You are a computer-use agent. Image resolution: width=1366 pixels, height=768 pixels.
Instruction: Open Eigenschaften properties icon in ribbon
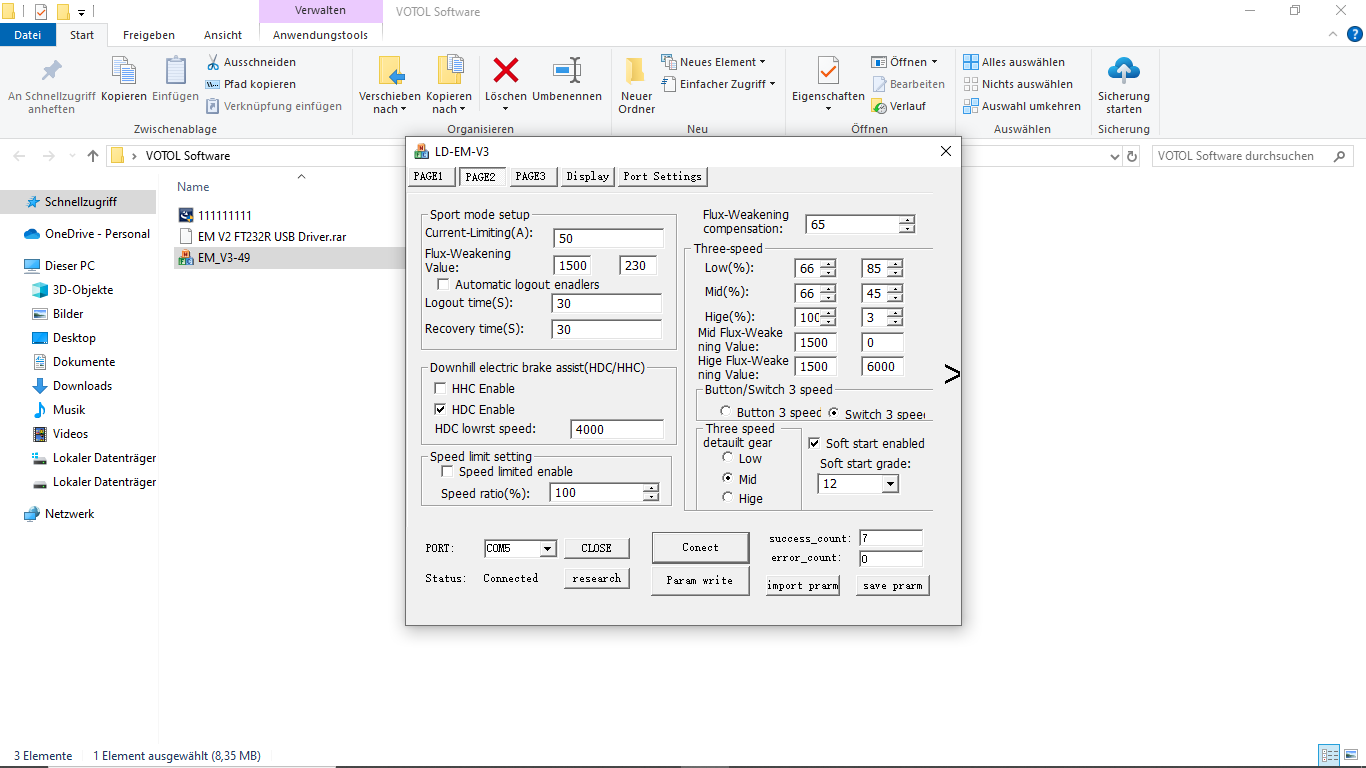[x=827, y=72]
